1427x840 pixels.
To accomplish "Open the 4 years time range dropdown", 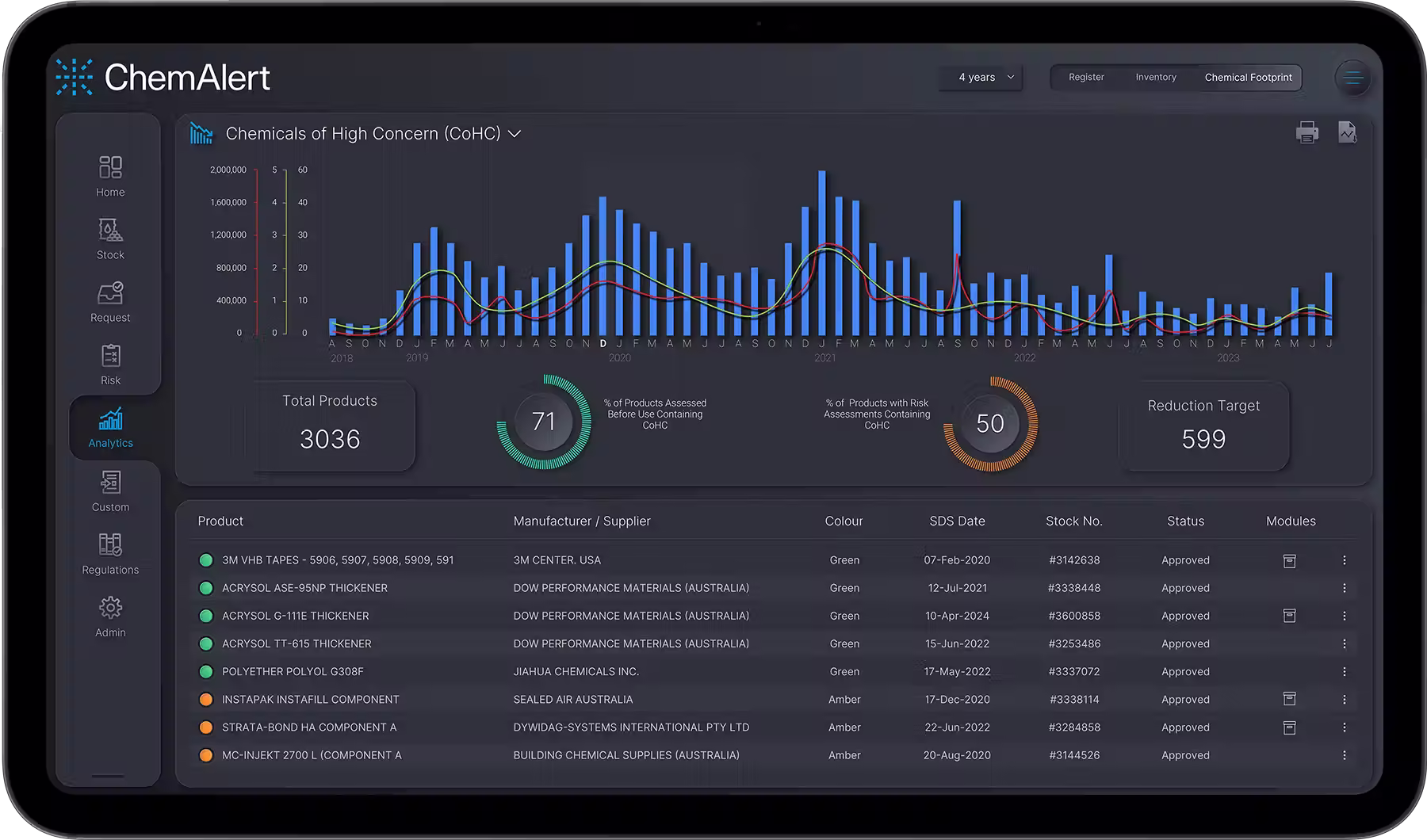I will point(981,77).
